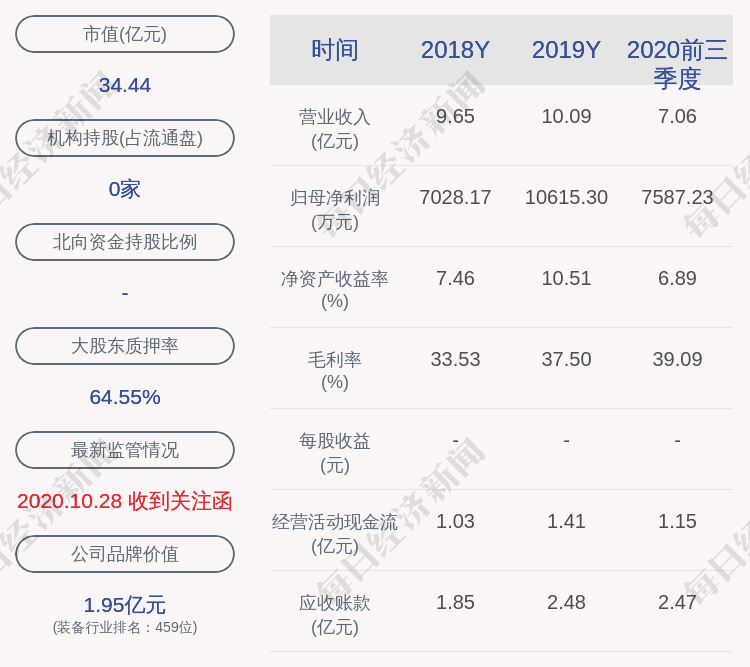Choose the 2020前三季度 column header
The image size is (750, 667).
pyautogui.click(x=677, y=63)
